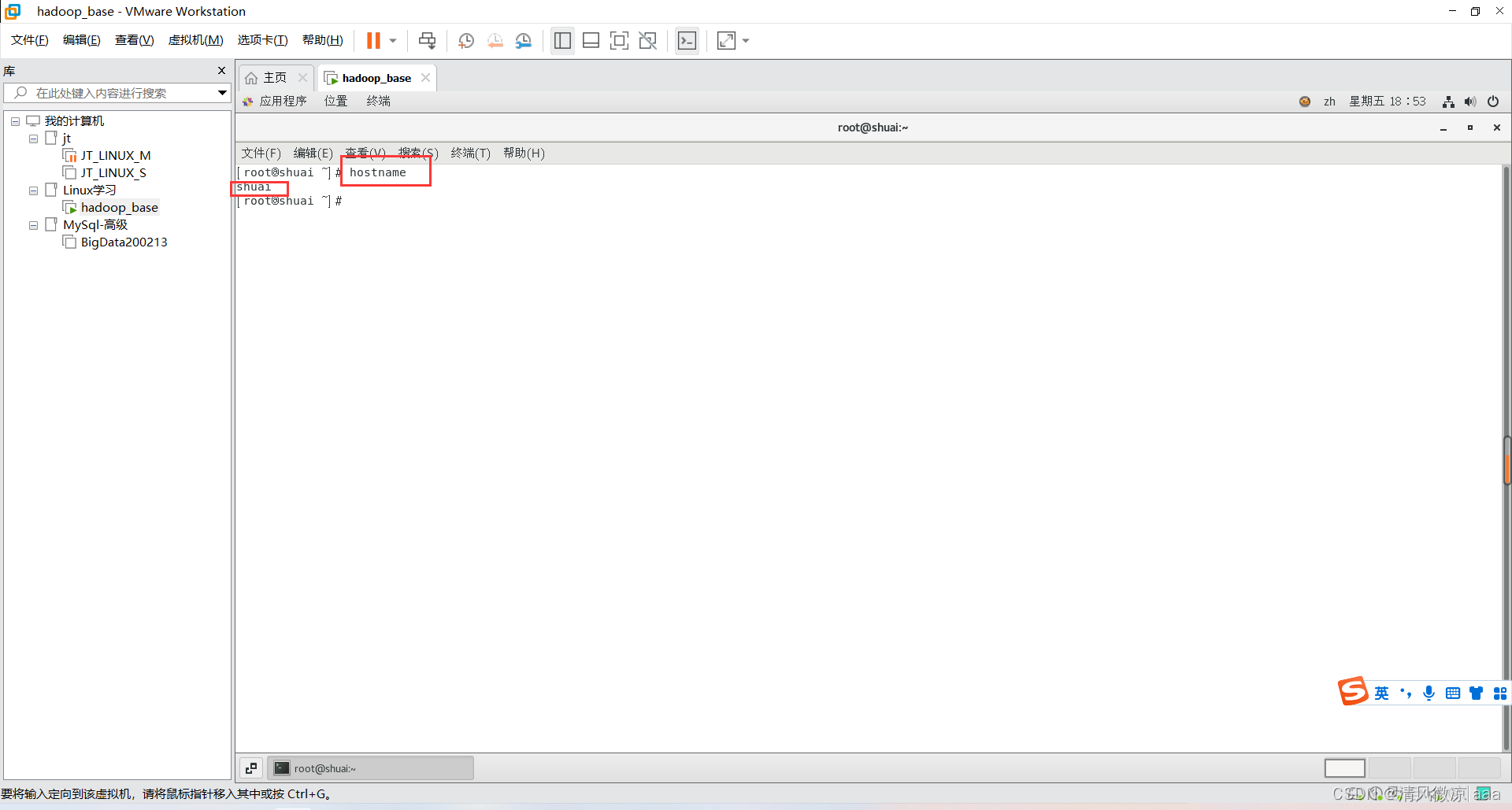
Task: Send Ctrl+Alt+Del to the VM
Action: (x=427, y=40)
